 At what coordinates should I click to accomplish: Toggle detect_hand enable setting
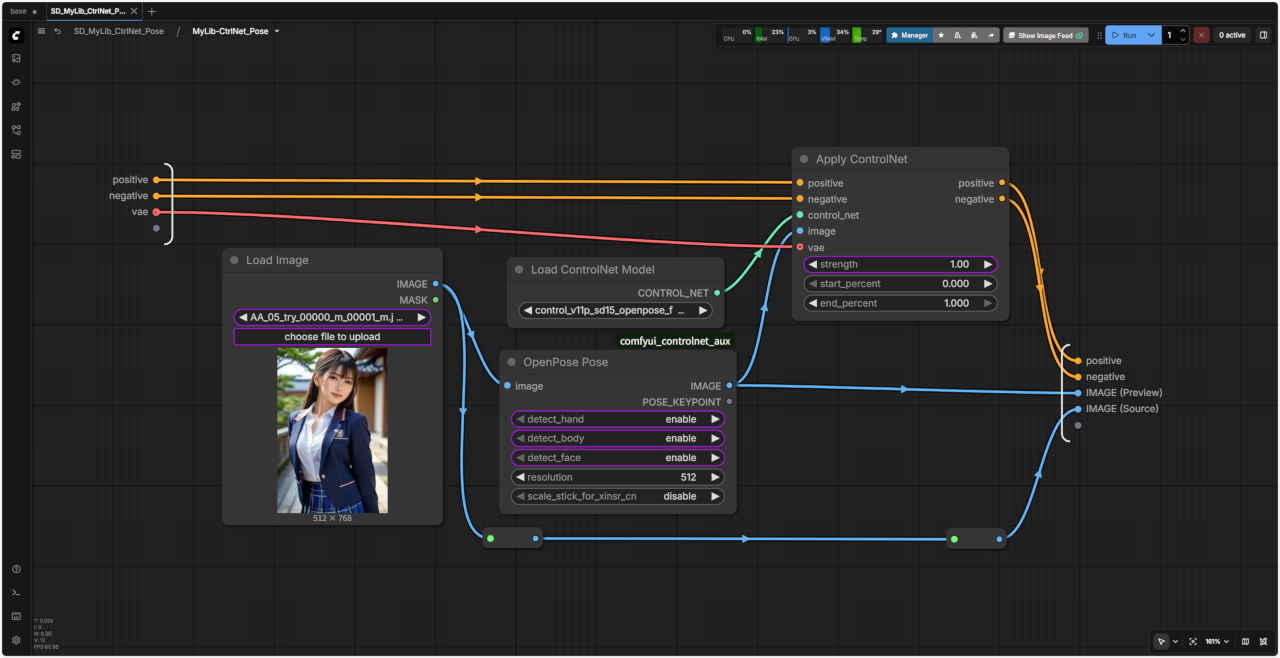point(617,419)
